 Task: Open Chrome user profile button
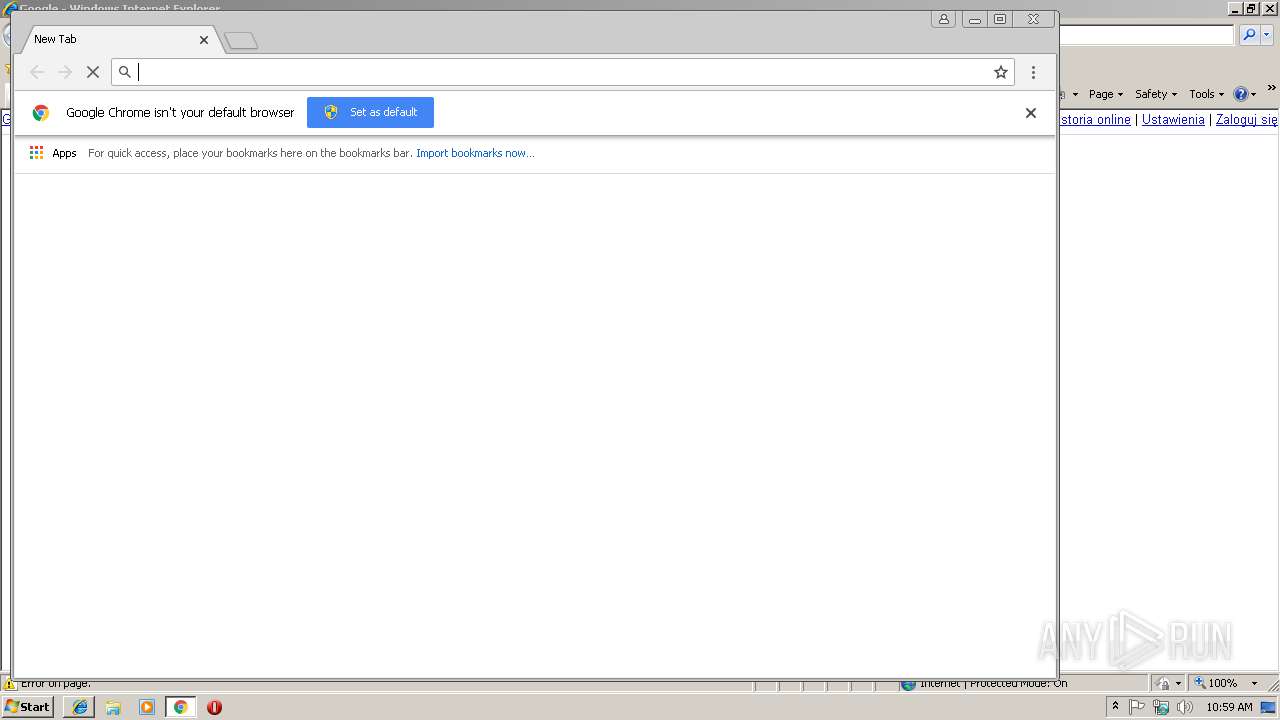943,19
